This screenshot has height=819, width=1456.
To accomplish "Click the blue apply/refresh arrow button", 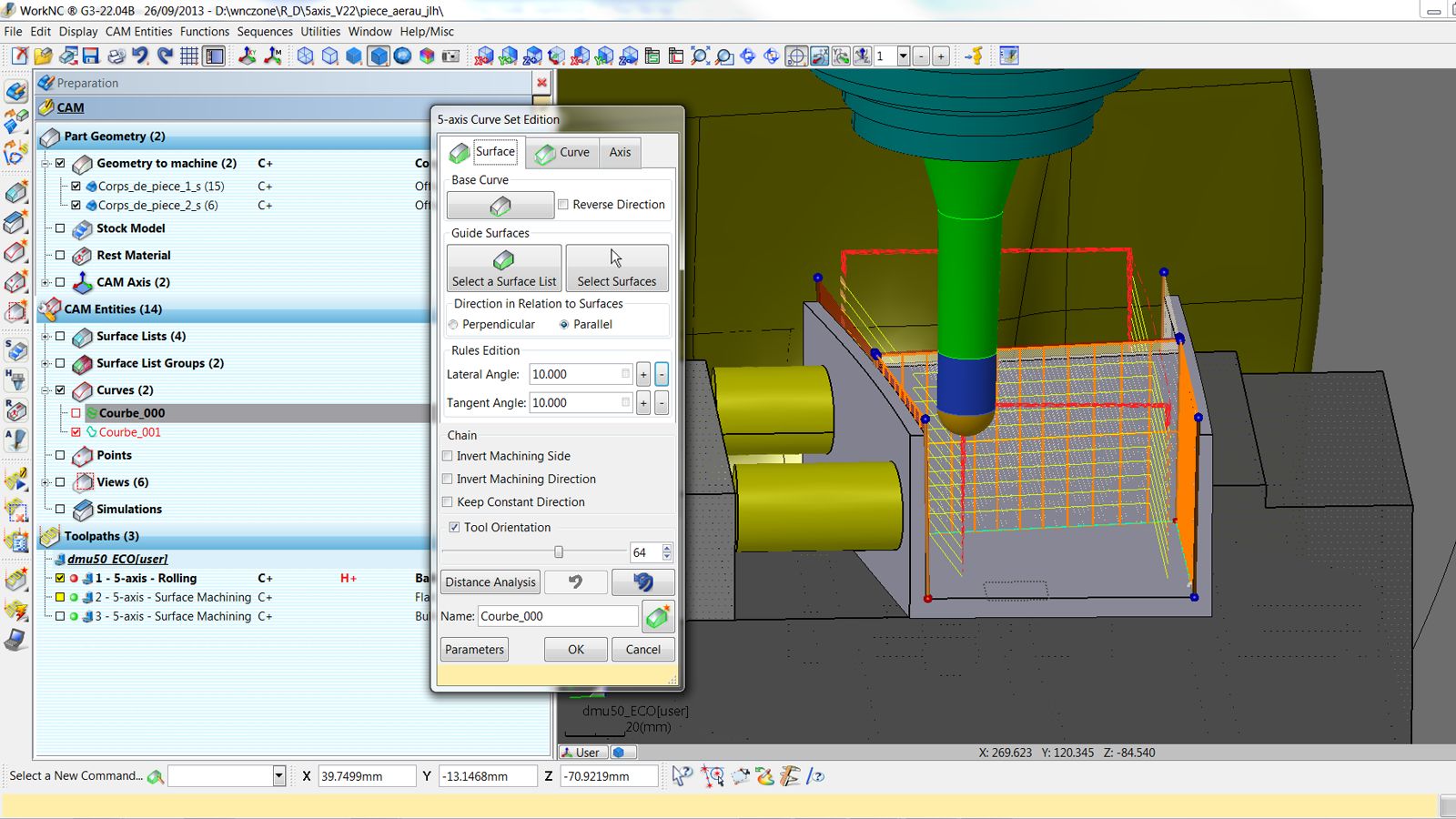I will pyautogui.click(x=642, y=582).
